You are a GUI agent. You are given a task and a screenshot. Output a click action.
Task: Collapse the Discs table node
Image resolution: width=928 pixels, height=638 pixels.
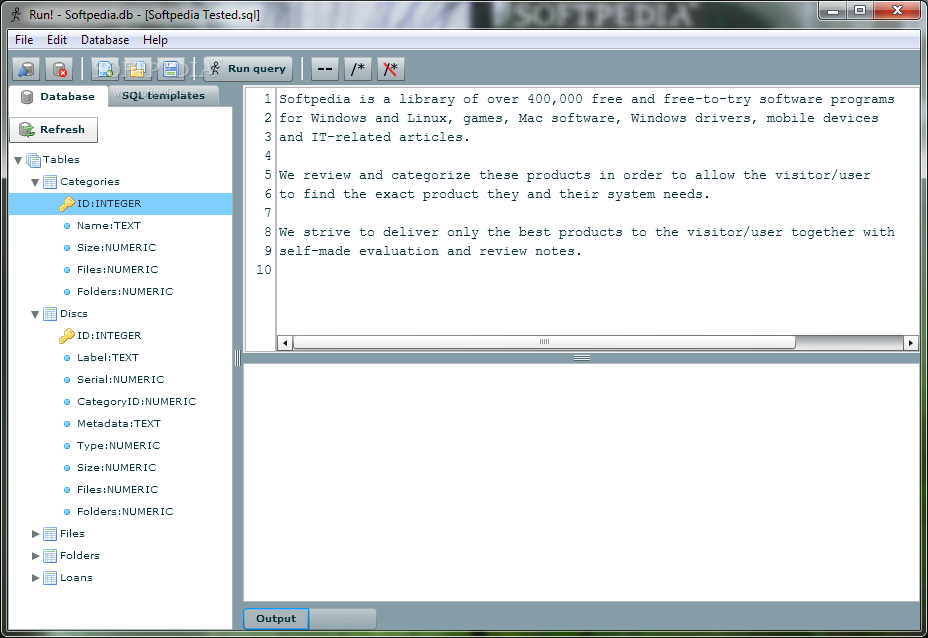pos(36,314)
